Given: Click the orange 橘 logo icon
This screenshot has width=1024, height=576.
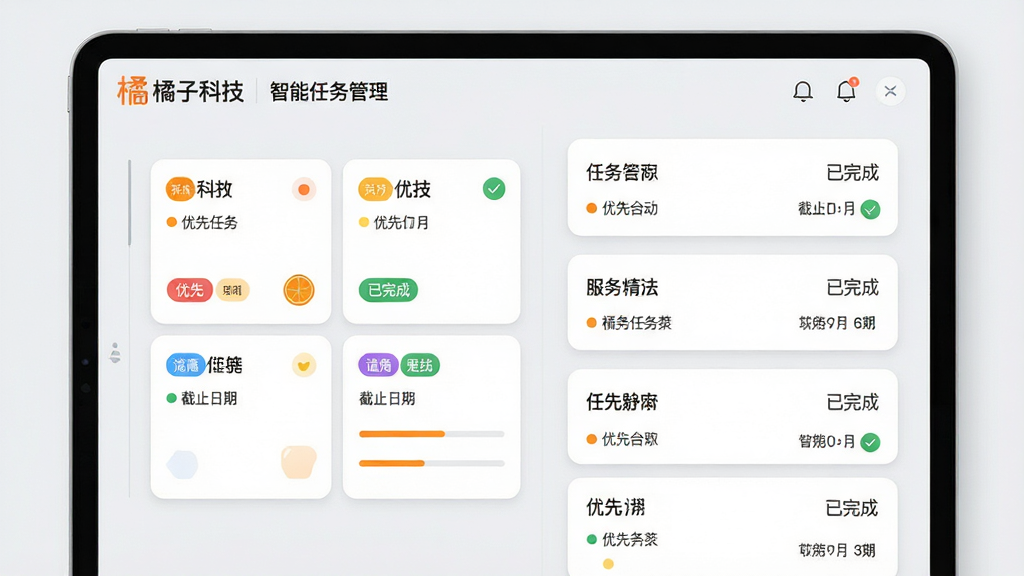Looking at the screenshot, I should tap(133, 91).
